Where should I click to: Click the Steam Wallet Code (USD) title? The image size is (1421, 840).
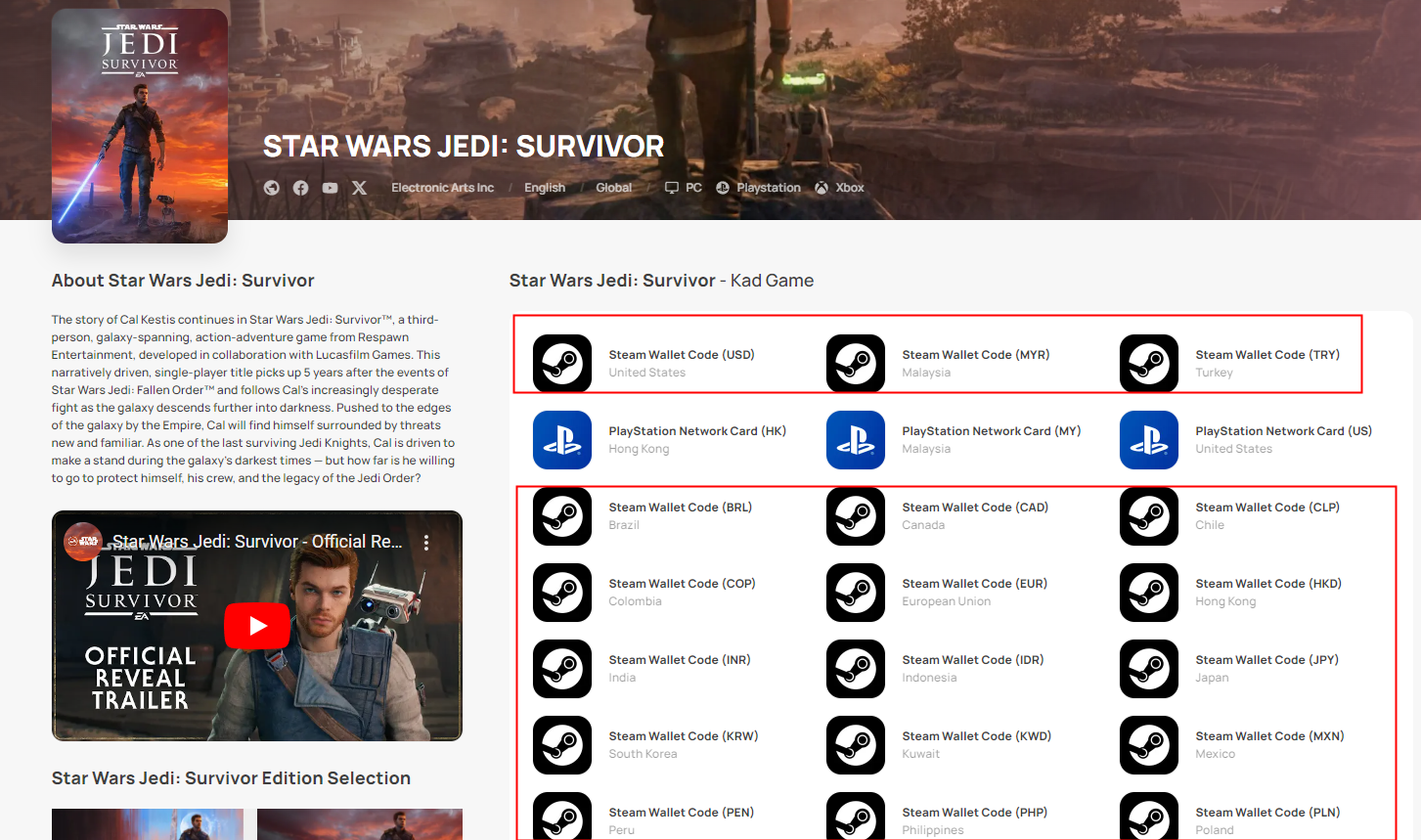click(682, 355)
